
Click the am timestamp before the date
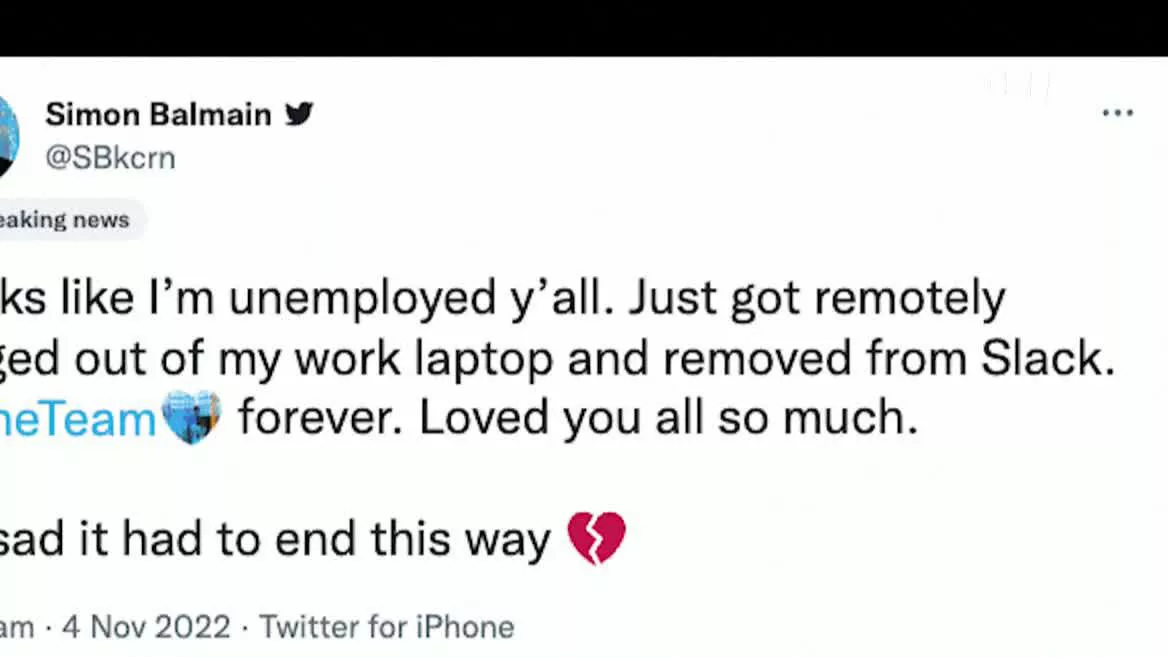[x=17, y=628]
